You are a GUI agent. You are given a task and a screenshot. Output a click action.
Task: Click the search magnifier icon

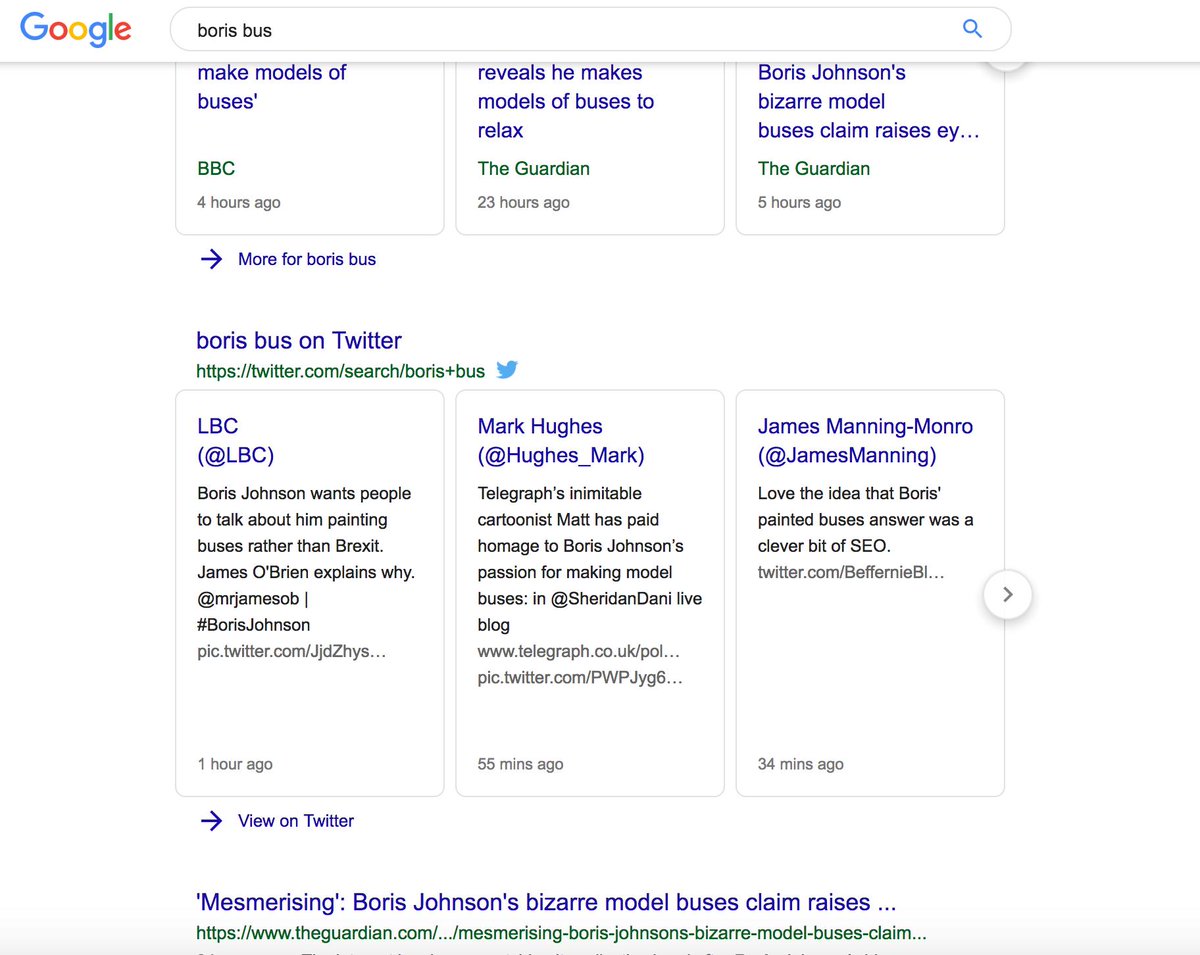tap(972, 29)
